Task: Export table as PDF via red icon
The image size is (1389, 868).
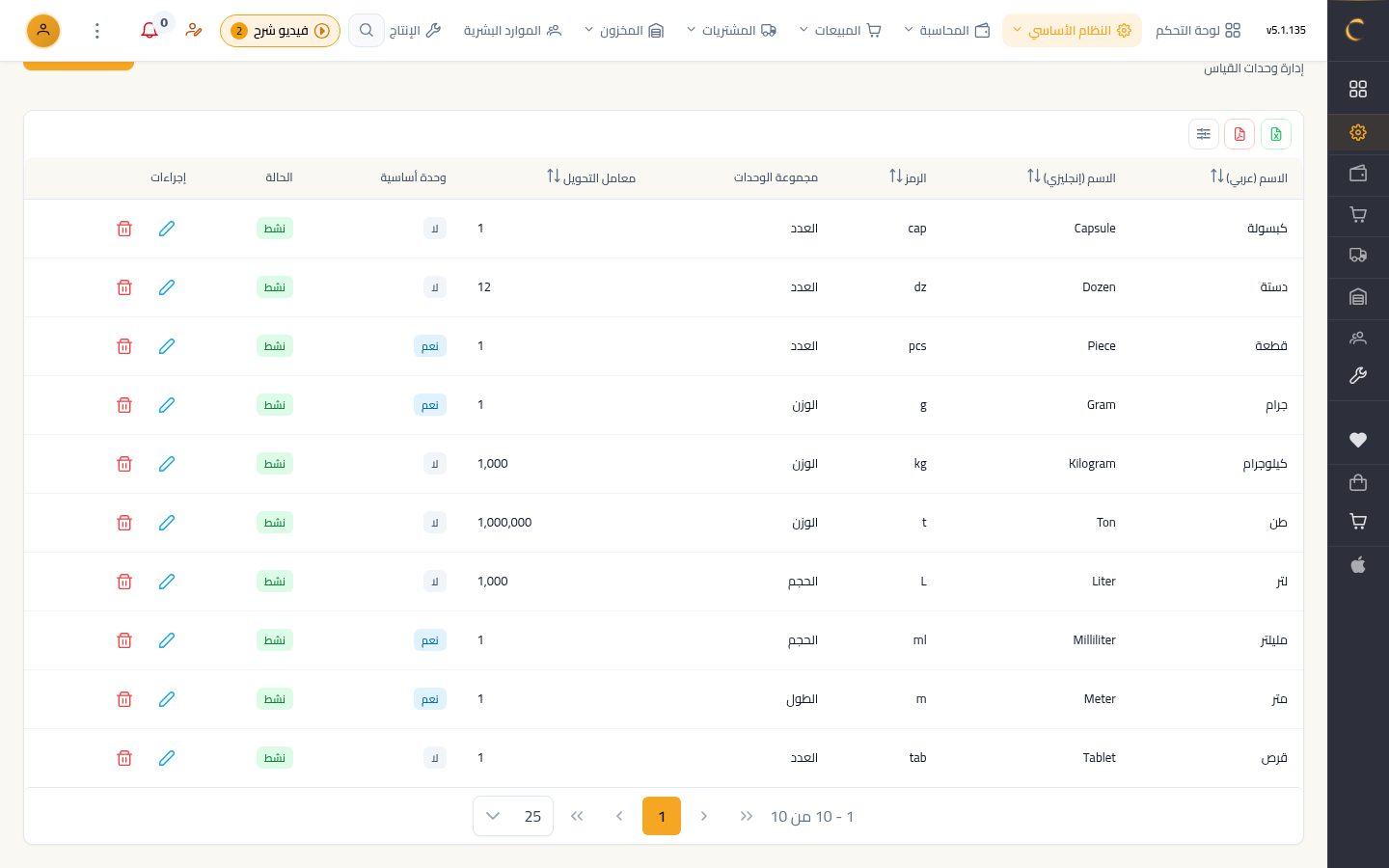Action: (x=1239, y=134)
